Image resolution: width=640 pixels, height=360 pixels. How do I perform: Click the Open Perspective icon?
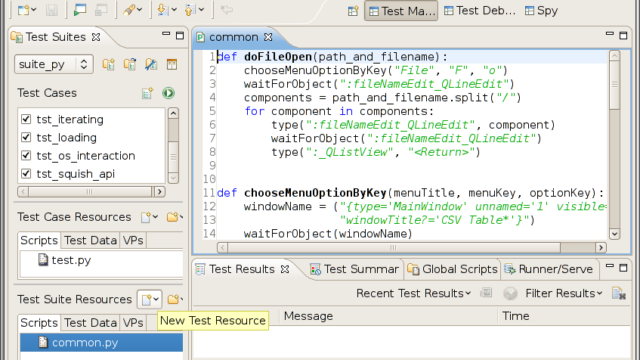(x=353, y=11)
